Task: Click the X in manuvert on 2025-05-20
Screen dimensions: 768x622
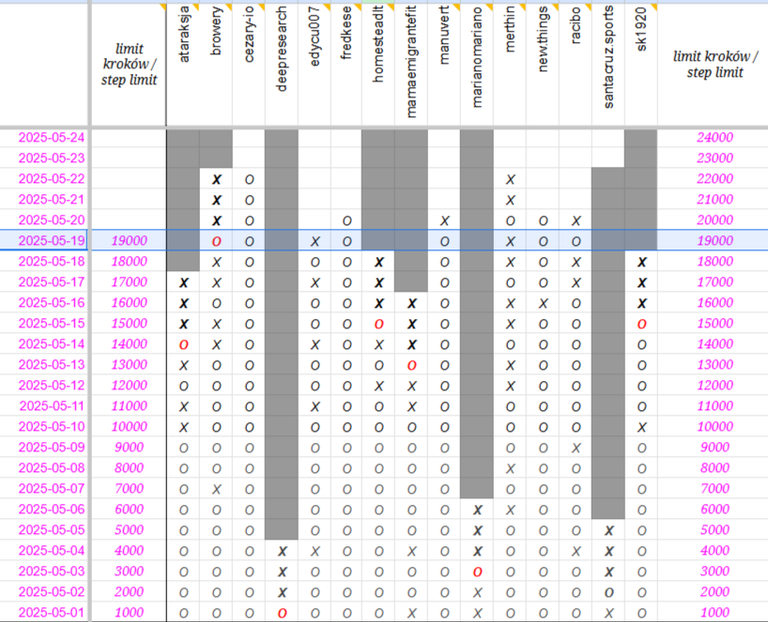Action: point(444,220)
